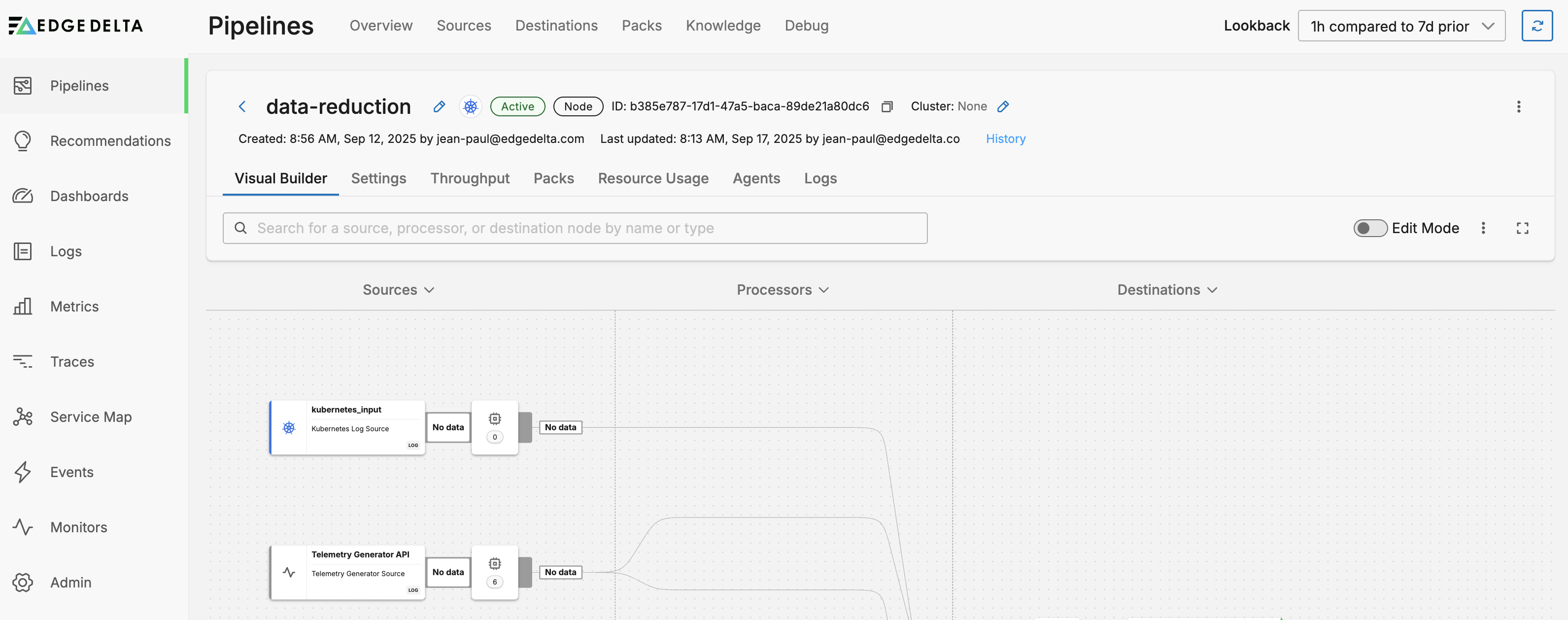Switch to pipeline Settings tab
This screenshot has height=620, width=1568.
point(378,178)
